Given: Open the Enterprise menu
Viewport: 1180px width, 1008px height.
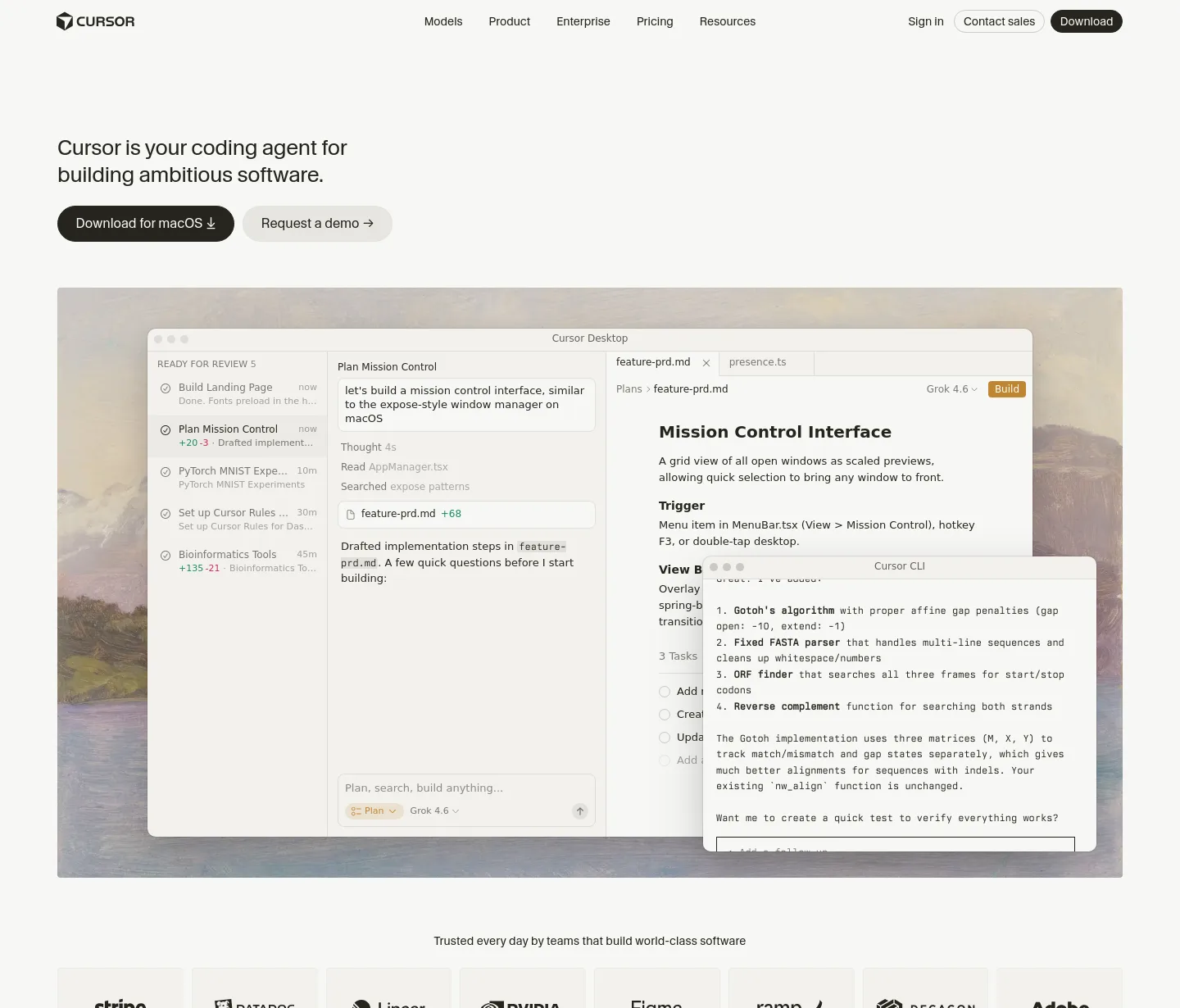Looking at the screenshot, I should [583, 21].
